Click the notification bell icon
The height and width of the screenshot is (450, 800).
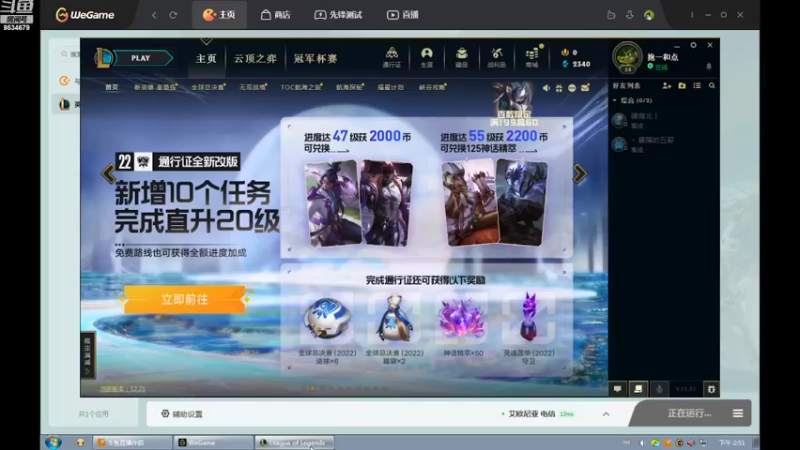(709, 67)
